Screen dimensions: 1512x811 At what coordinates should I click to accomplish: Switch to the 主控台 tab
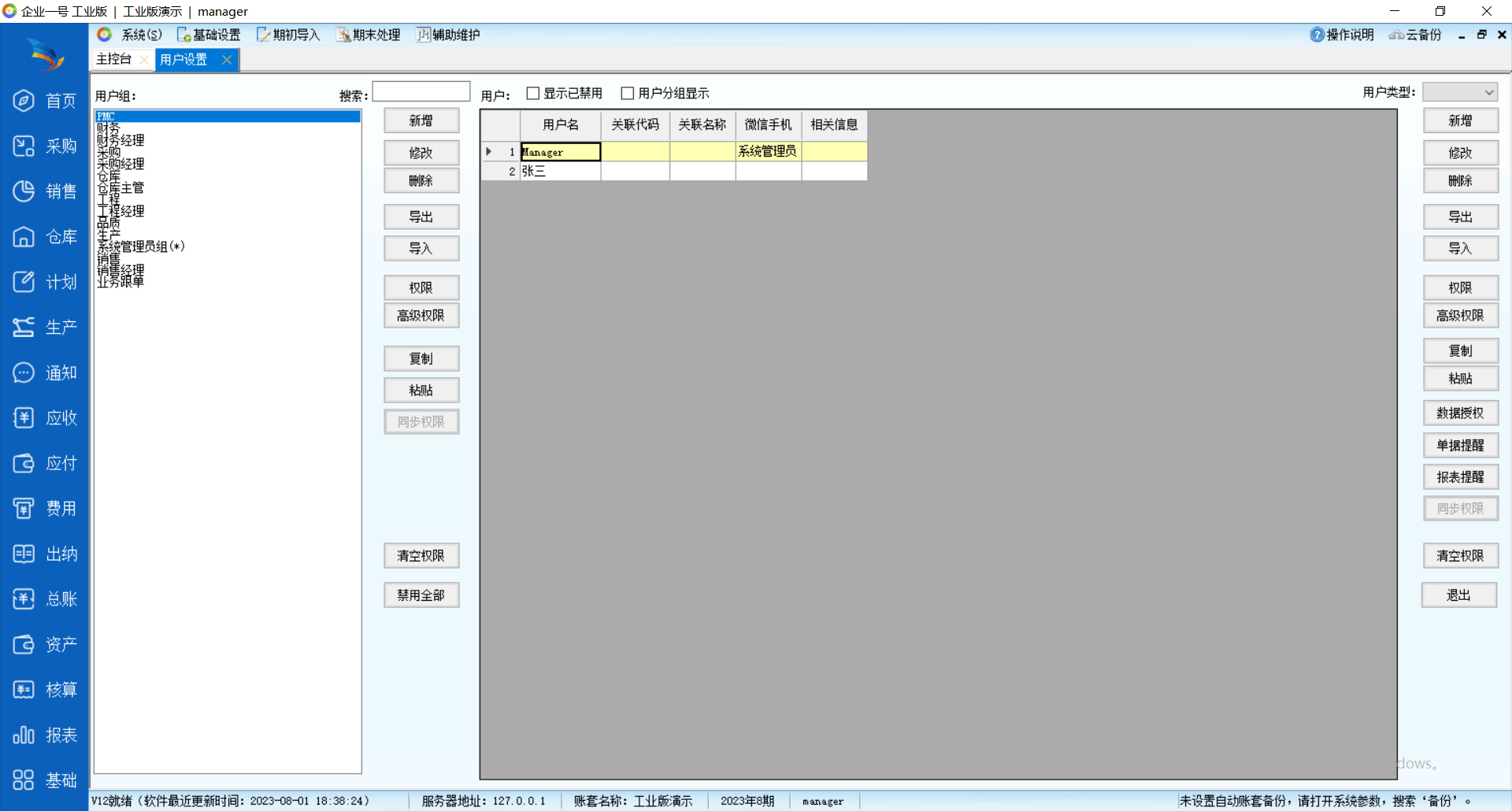(x=114, y=59)
